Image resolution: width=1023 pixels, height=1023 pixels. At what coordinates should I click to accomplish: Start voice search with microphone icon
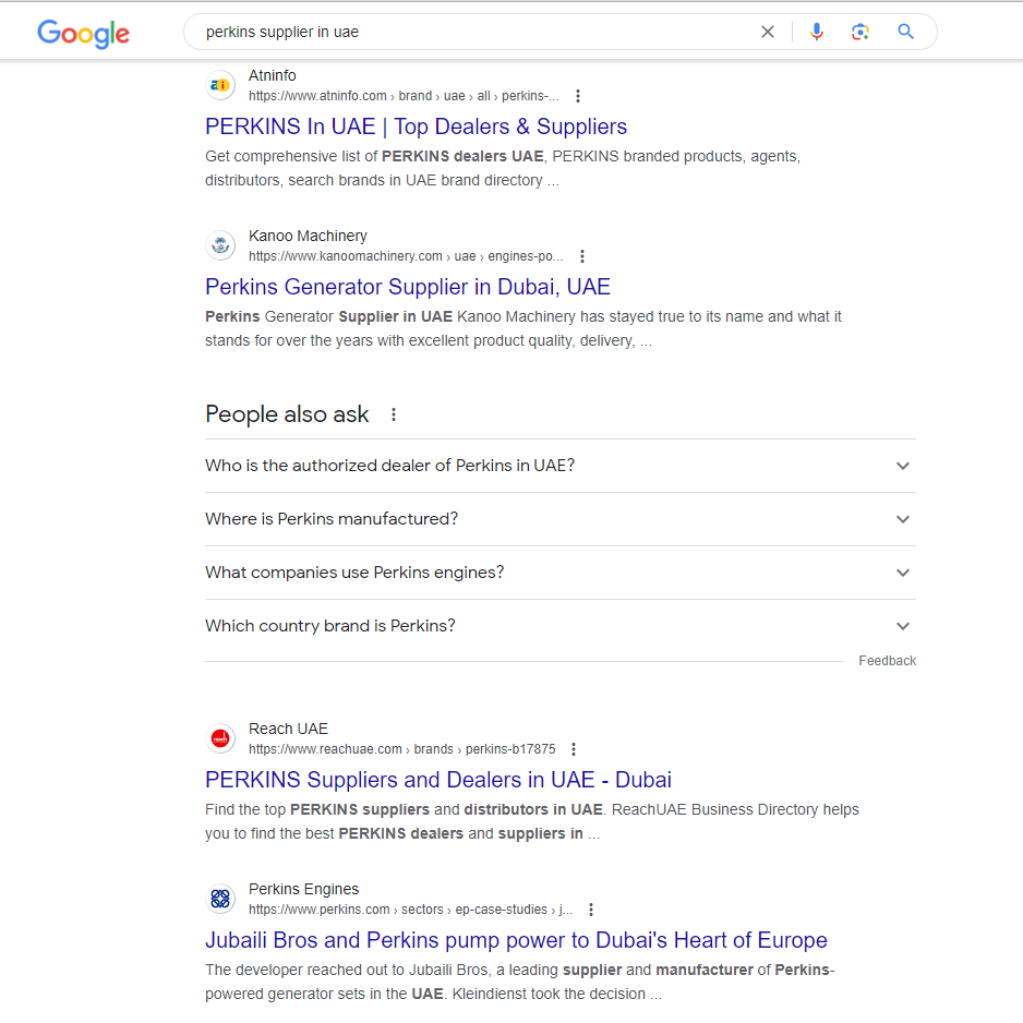pyautogui.click(x=816, y=32)
